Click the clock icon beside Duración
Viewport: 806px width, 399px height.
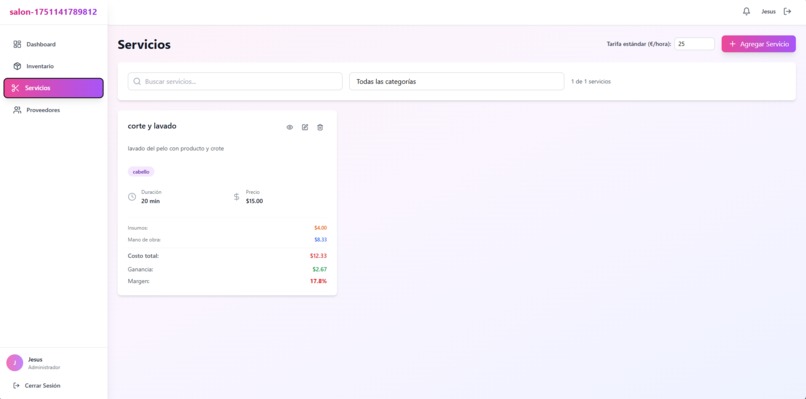click(132, 196)
